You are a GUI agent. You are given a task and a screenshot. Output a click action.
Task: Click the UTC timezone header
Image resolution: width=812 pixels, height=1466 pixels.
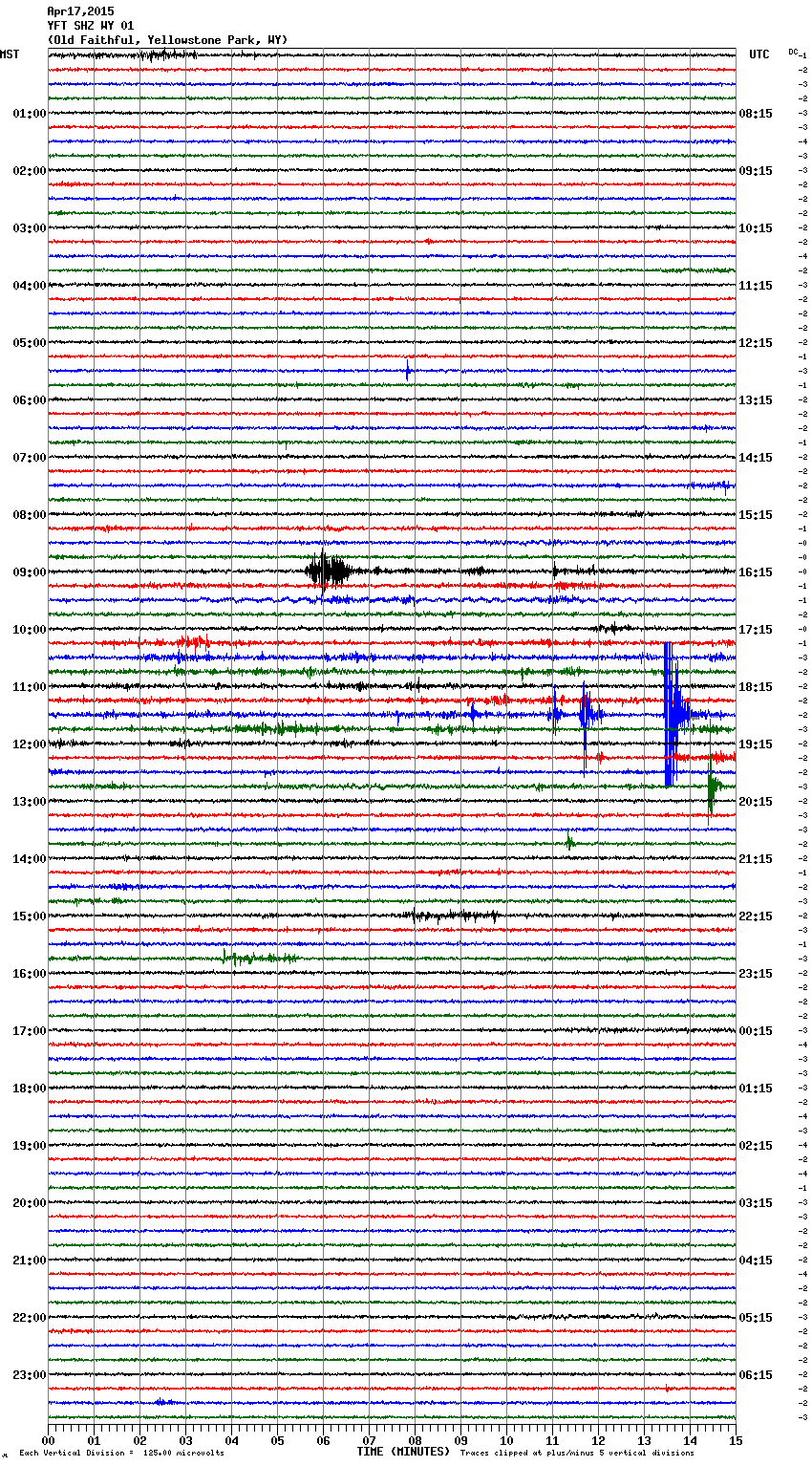point(759,54)
